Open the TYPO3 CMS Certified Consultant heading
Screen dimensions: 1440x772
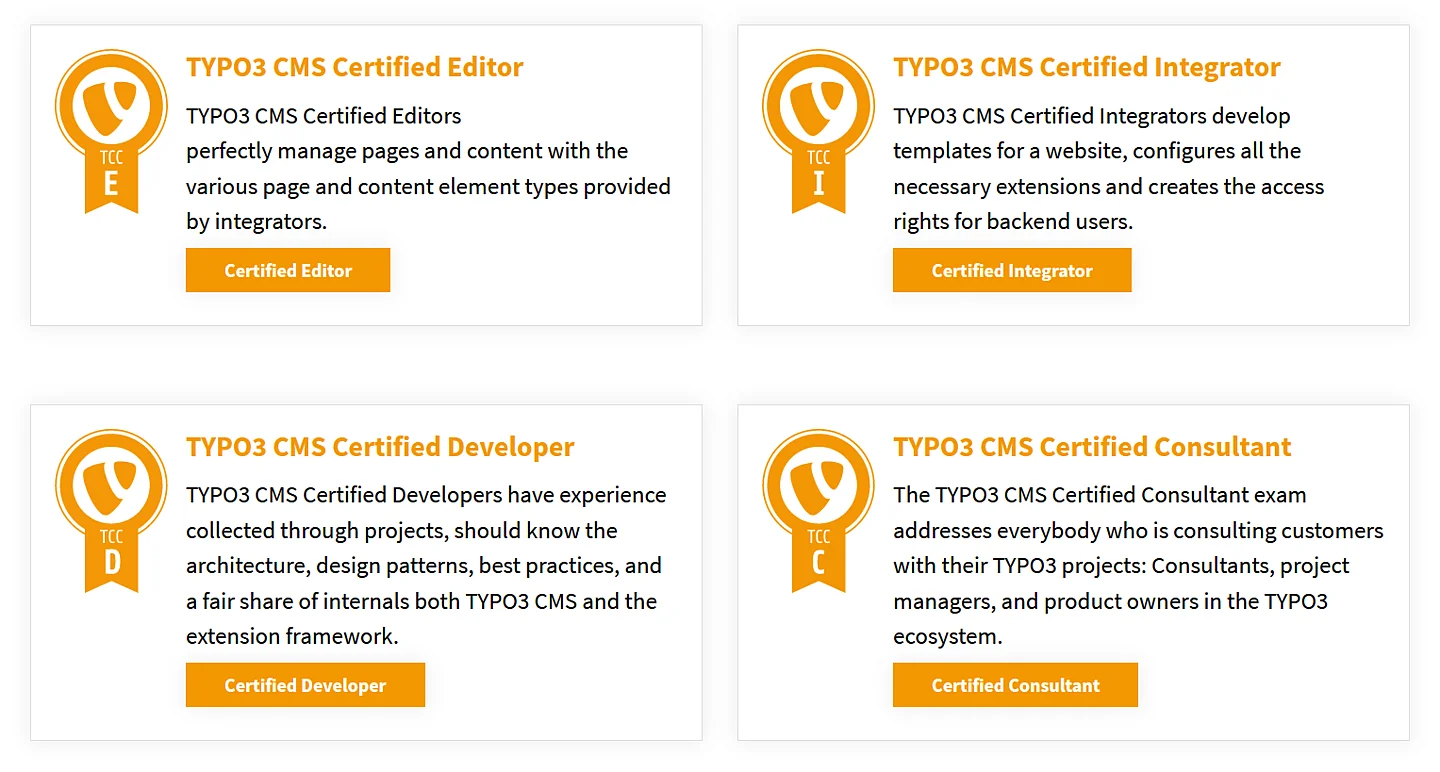pos(1092,447)
